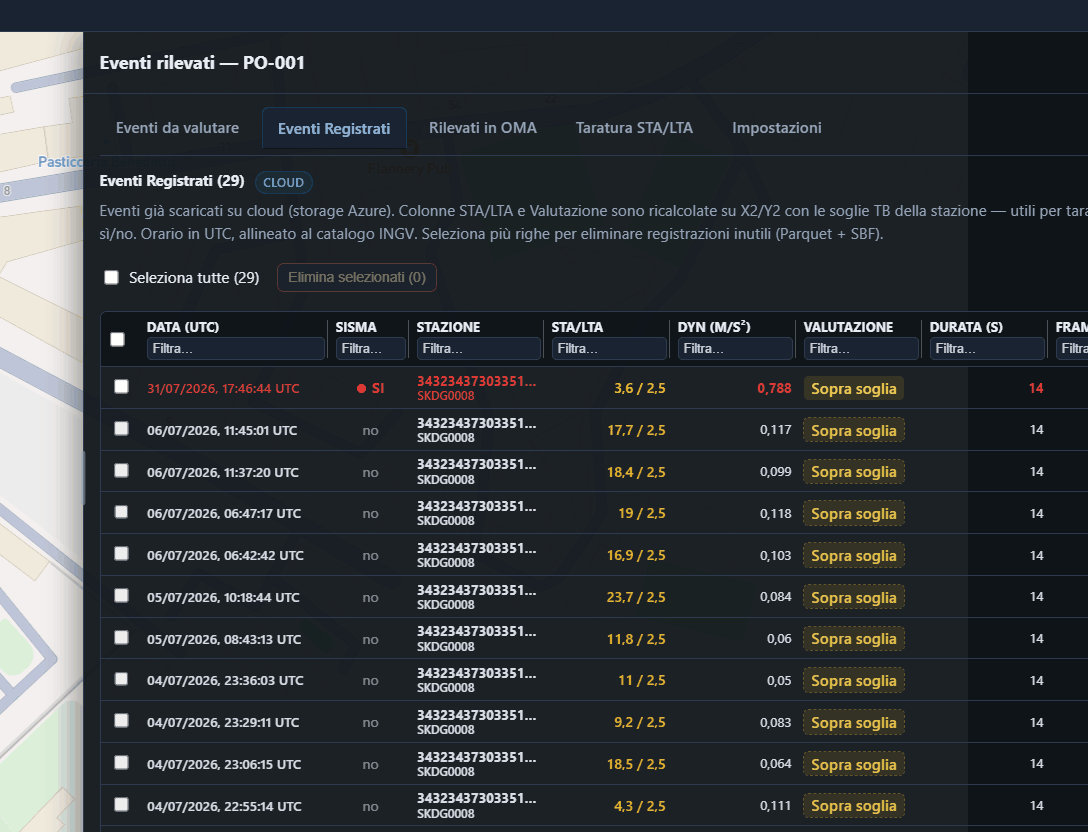This screenshot has height=832, width=1088.
Task: Click the STA/LTA column filter box
Action: [x=609, y=348]
